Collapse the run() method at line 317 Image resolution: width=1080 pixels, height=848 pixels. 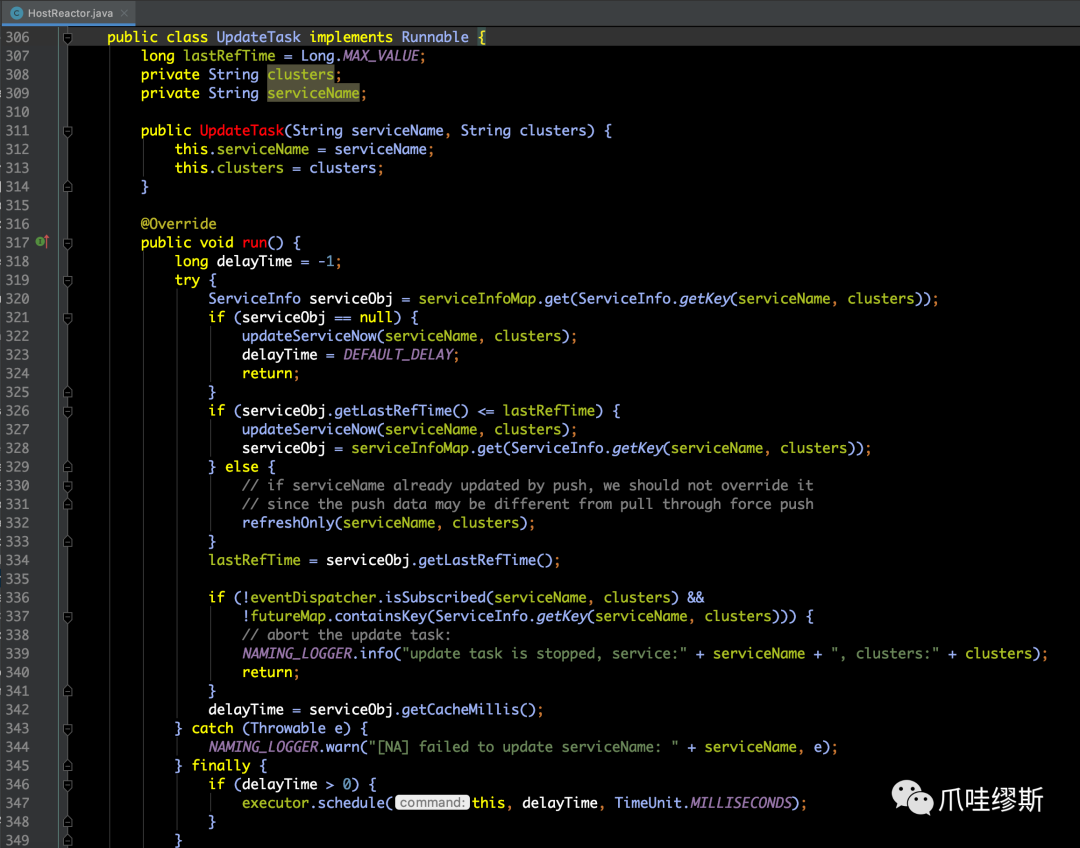(x=68, y=243)
